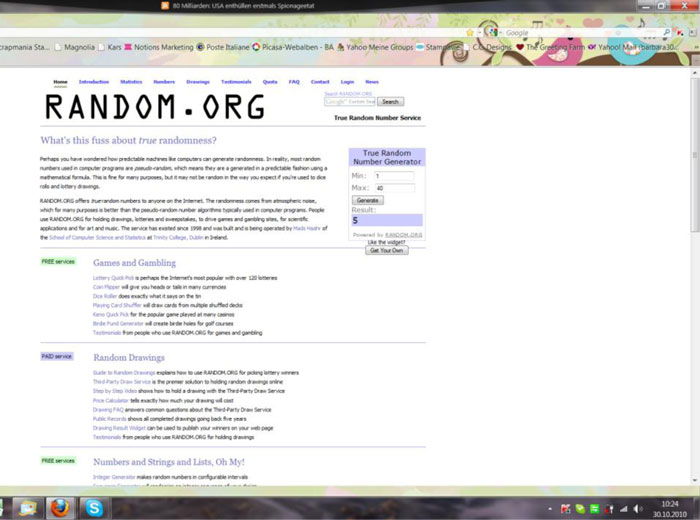Image resolution: width=700 pixels, height=520 pixels.
Task: Show hidden system tray icons
Action: 550,508
